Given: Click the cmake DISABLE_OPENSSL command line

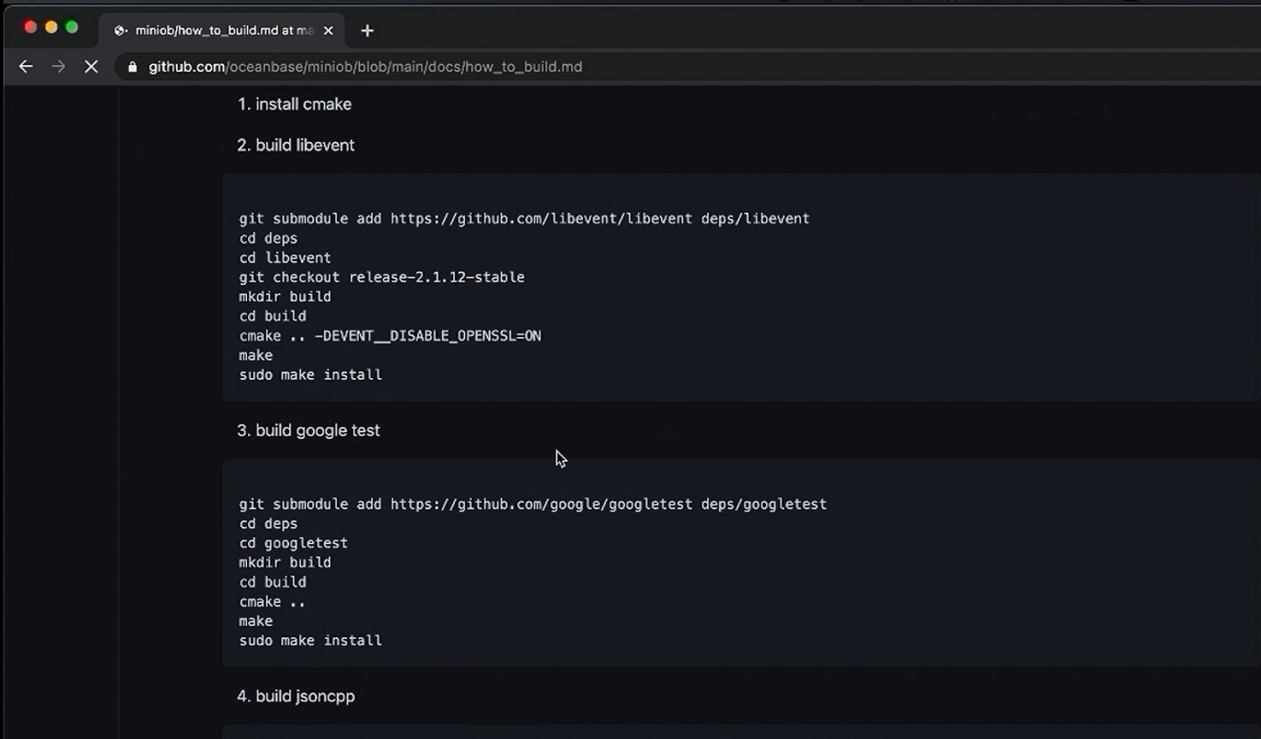Looking at the screenshot, I should [390, 336].
